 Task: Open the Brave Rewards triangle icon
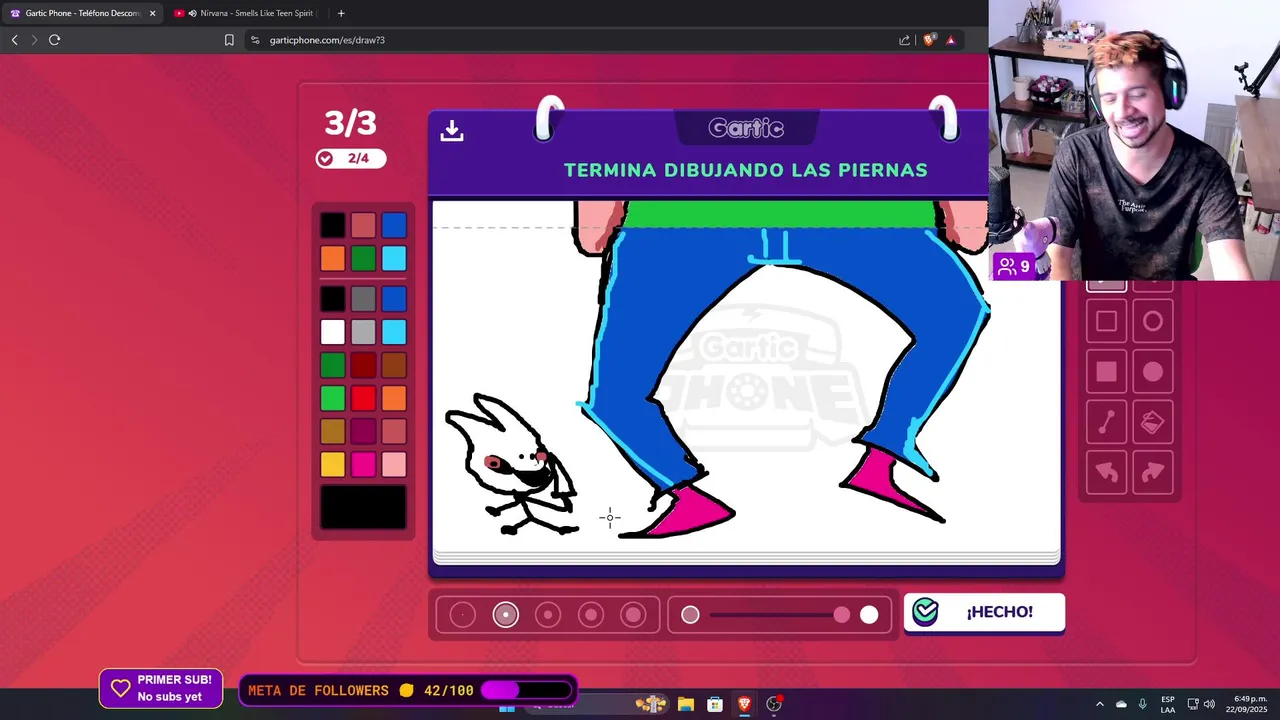(950, 40)
